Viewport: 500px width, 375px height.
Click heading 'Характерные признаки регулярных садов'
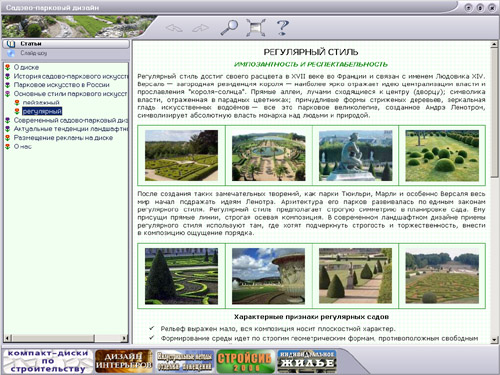[x=311, y=317]
